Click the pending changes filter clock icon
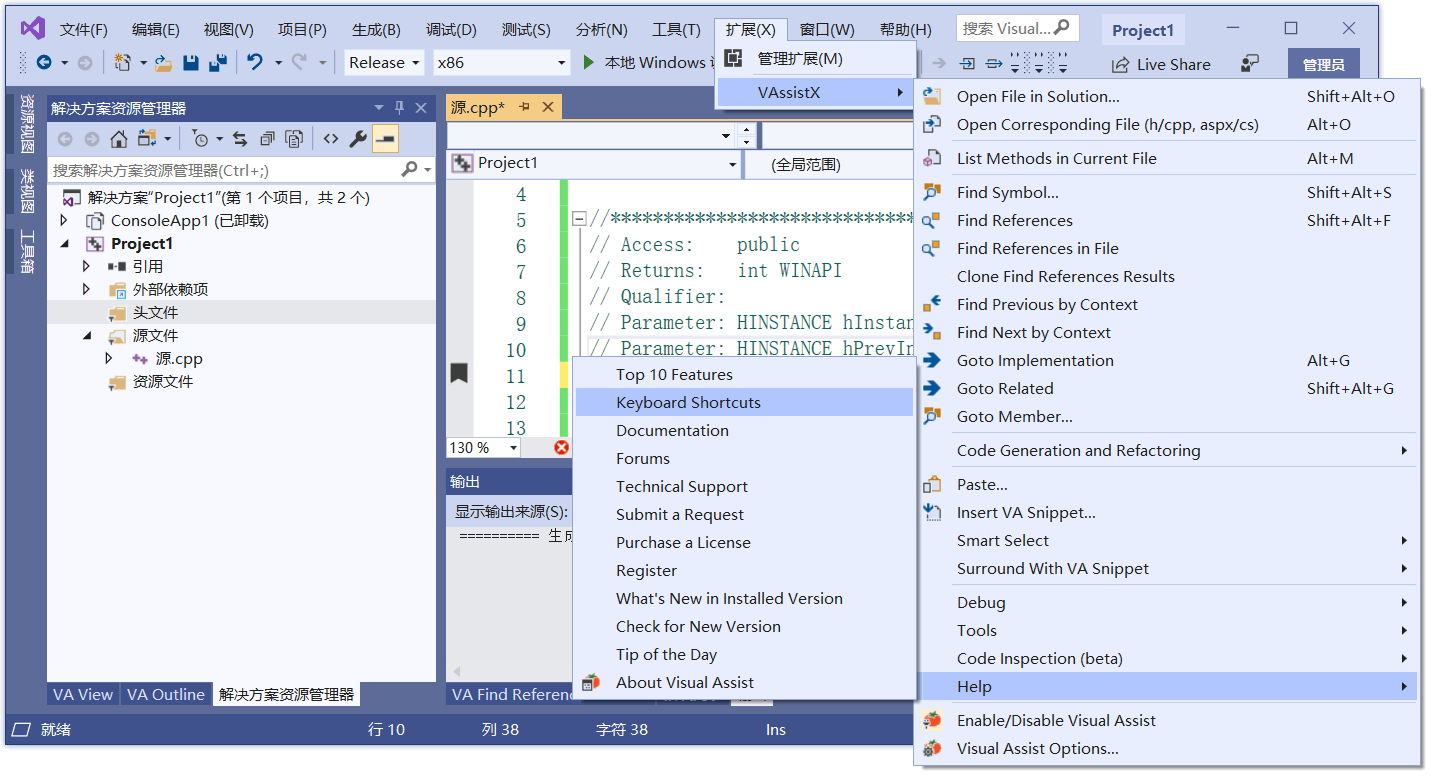This screenshot has height=779, width=1447. pyautogui.click(x=200, y=139)
